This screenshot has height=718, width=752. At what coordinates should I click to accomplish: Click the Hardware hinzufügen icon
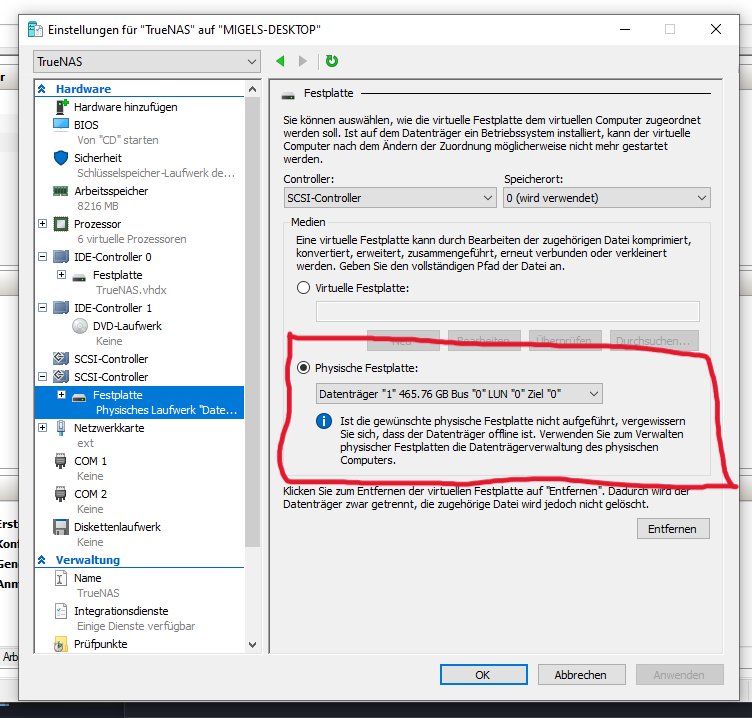61,106
